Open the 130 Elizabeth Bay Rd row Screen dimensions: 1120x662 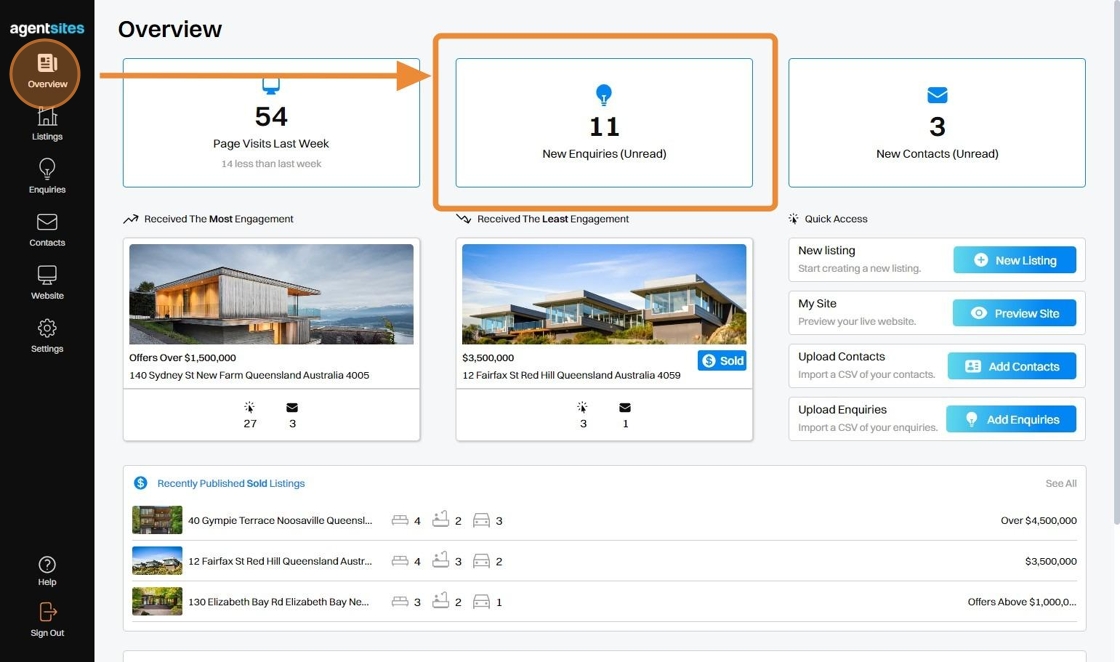(x=604, y=602)
